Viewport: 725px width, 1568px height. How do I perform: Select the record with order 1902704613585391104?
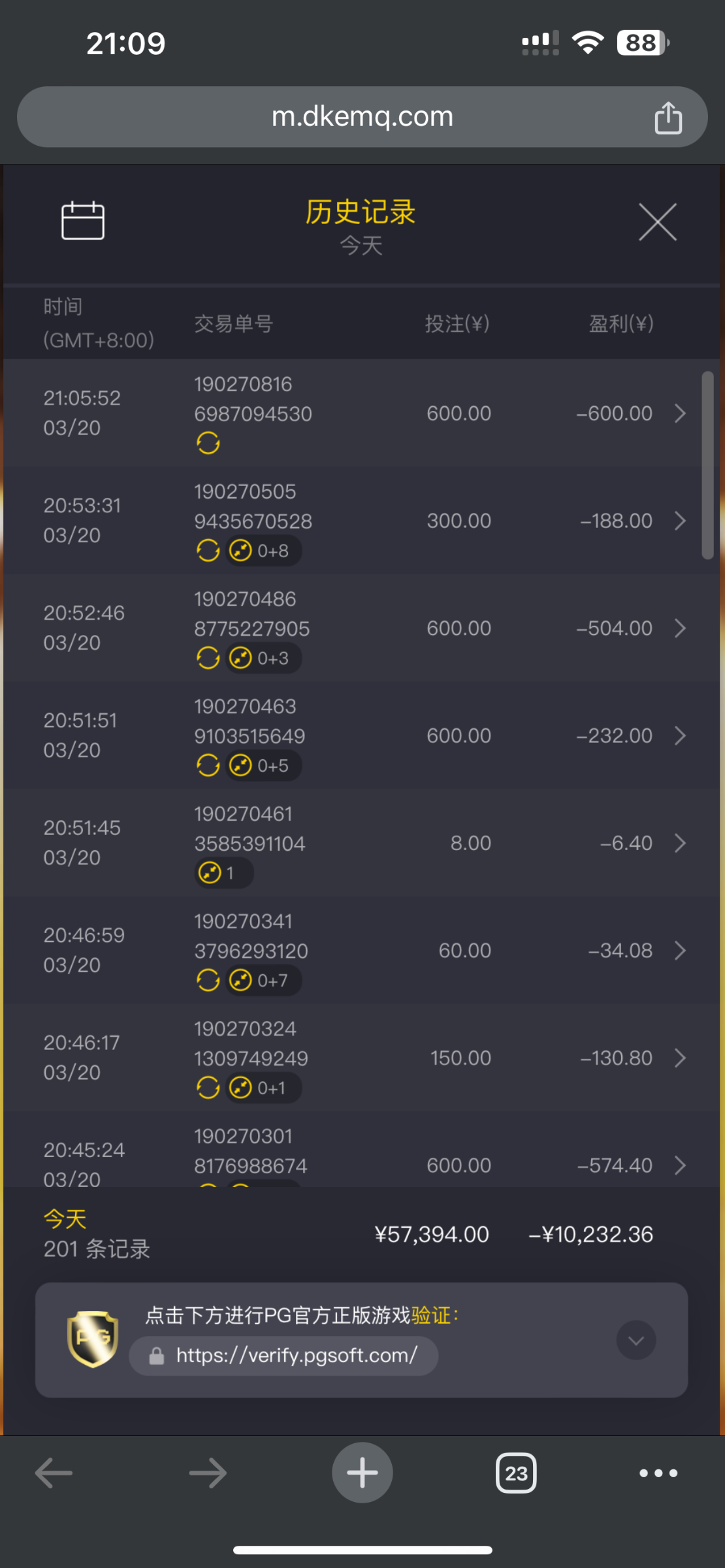tap(250, 829)
